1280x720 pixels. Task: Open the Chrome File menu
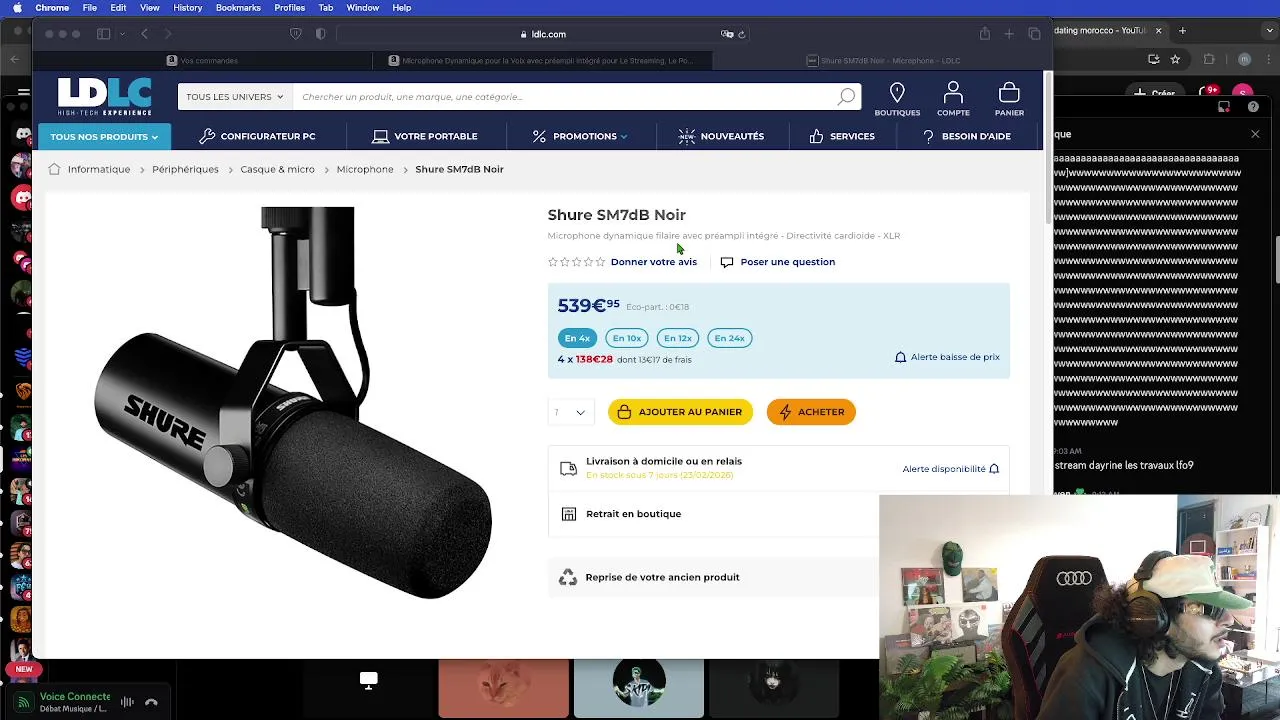[90, 7]
